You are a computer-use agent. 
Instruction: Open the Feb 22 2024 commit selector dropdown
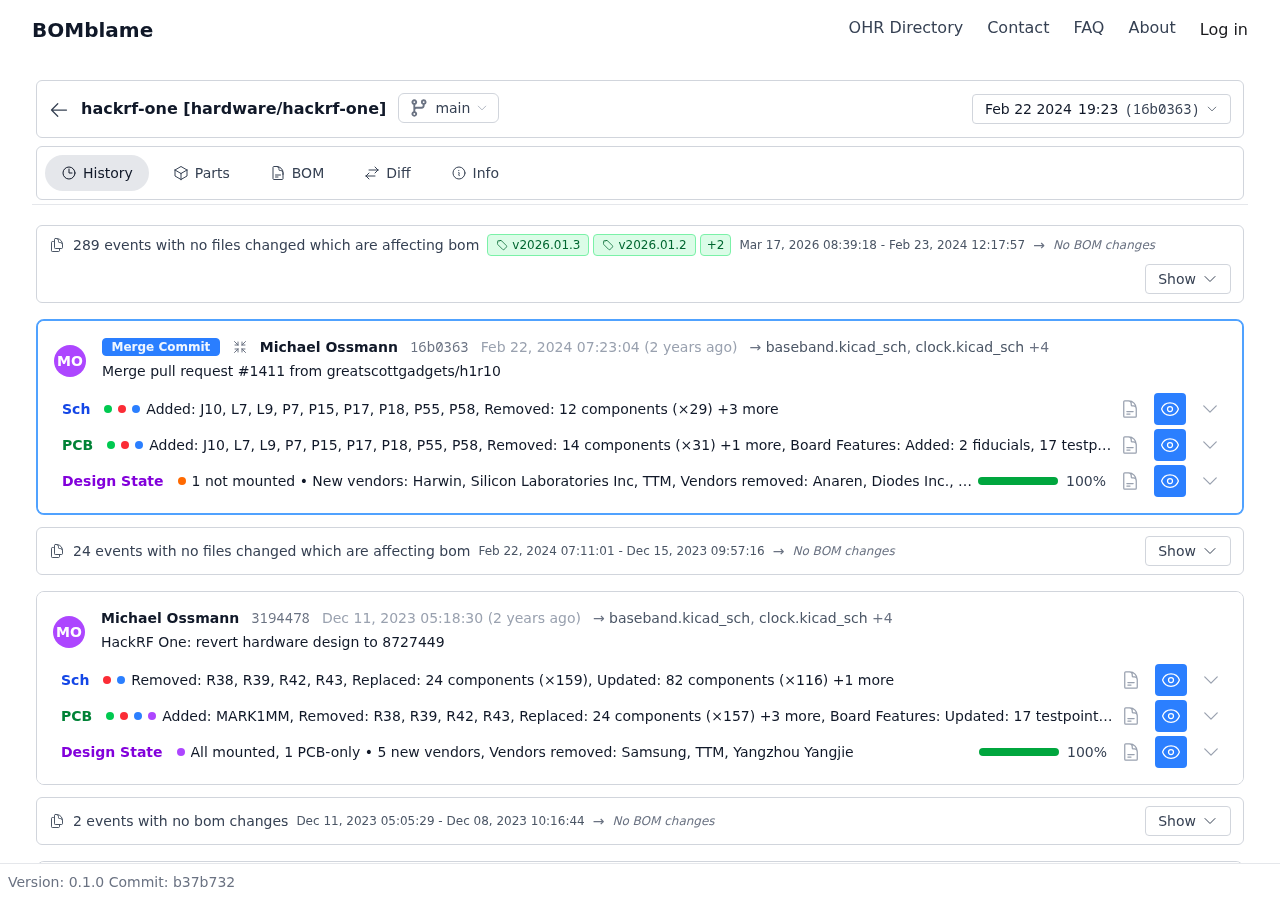click(x=1101, y=109)
